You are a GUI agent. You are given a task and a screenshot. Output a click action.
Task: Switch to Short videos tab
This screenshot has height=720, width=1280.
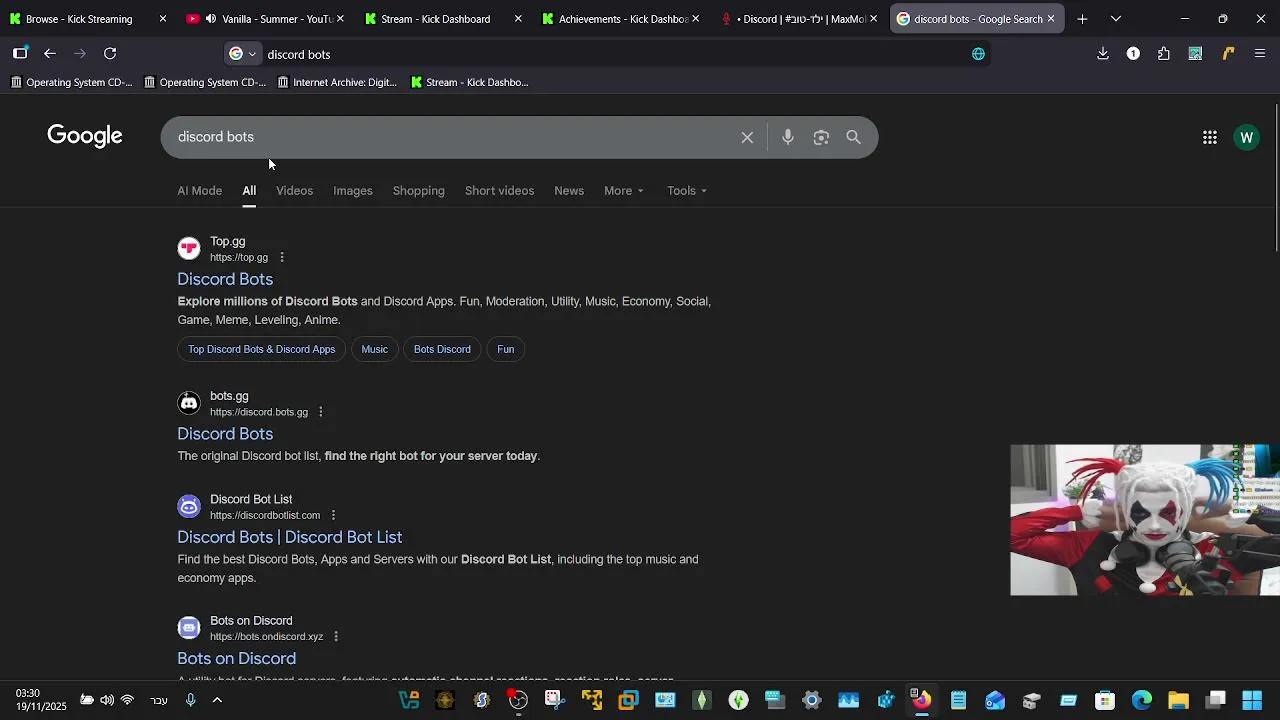coord(499,191)
